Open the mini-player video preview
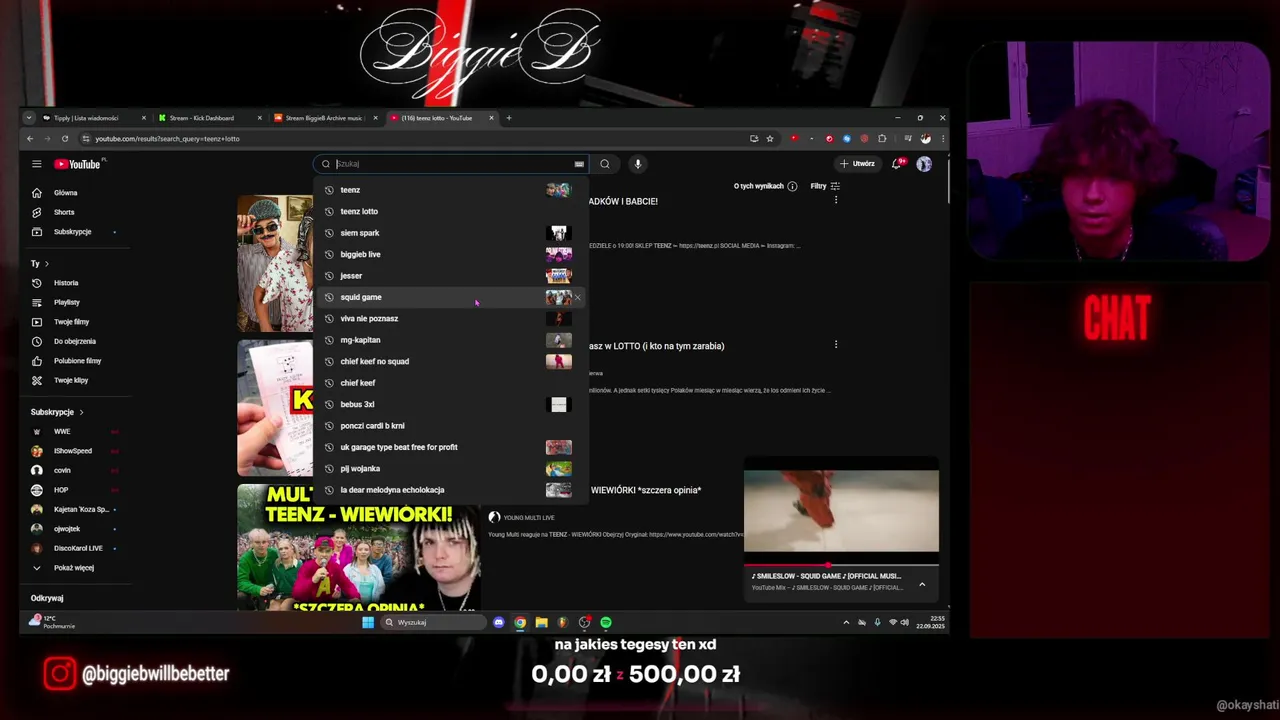This screenshot has height=720, width=1280. (x=841, y=511)
